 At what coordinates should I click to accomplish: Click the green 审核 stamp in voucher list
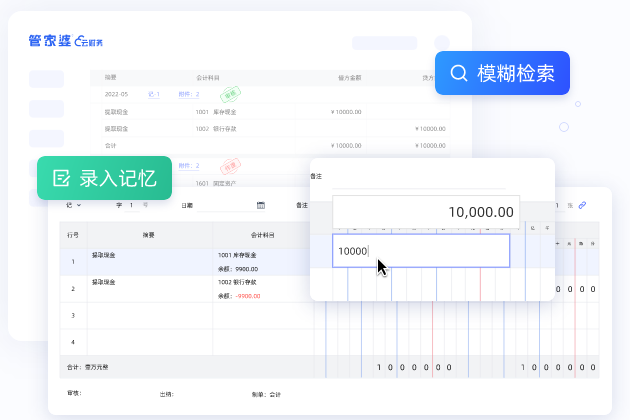(x=230, y=94)
